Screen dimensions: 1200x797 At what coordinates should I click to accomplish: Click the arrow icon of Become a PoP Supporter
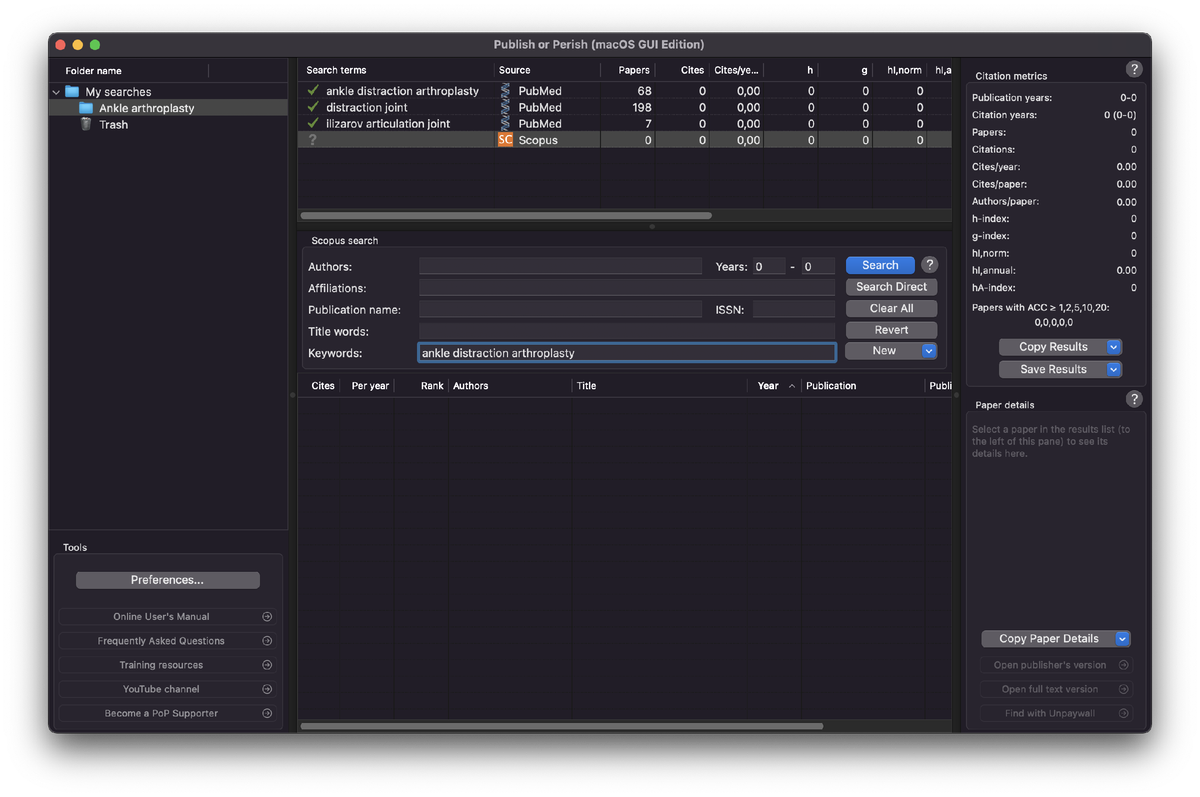[x=267, y=713]
